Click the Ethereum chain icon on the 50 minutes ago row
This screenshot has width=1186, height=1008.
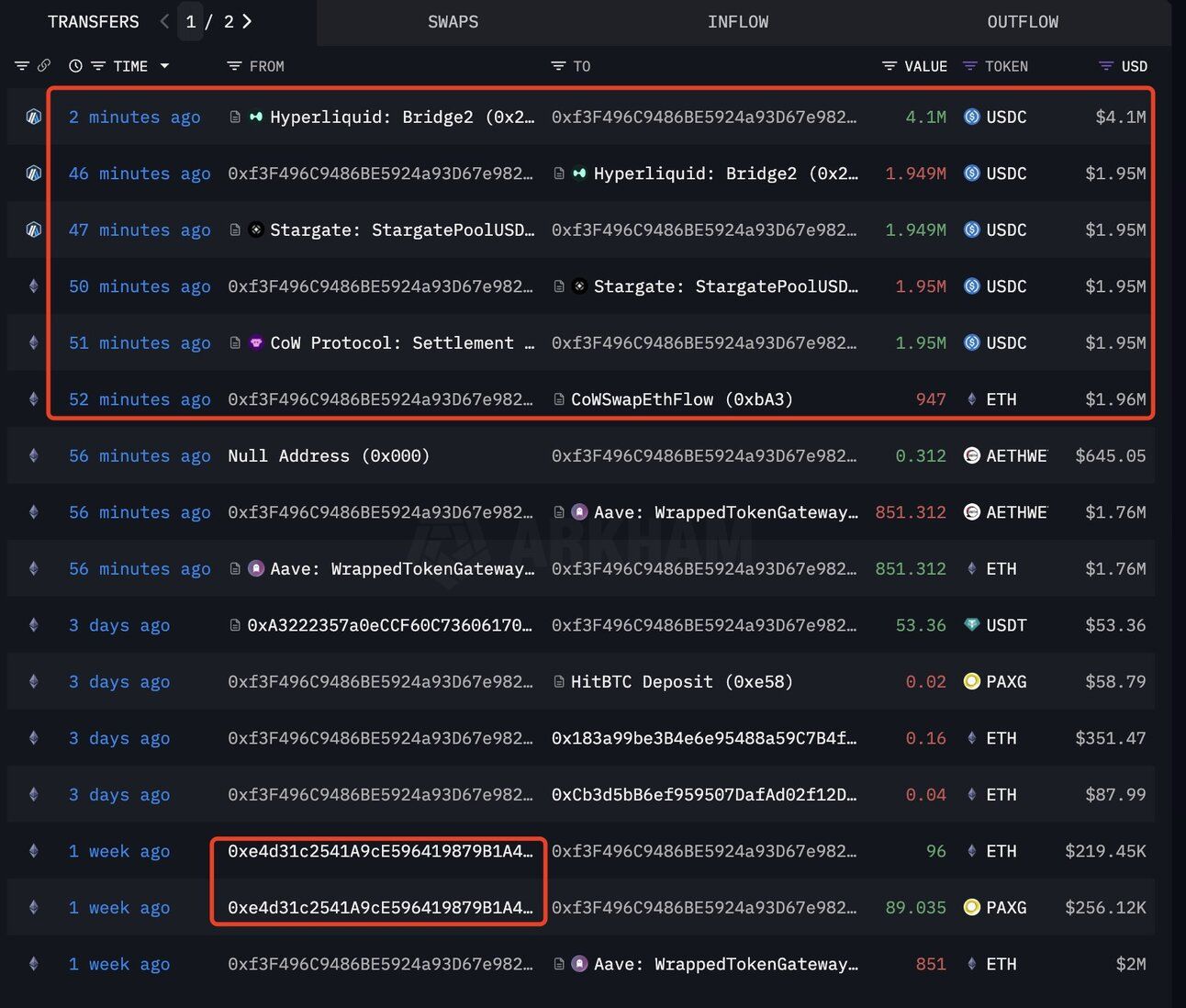point(34,286)
